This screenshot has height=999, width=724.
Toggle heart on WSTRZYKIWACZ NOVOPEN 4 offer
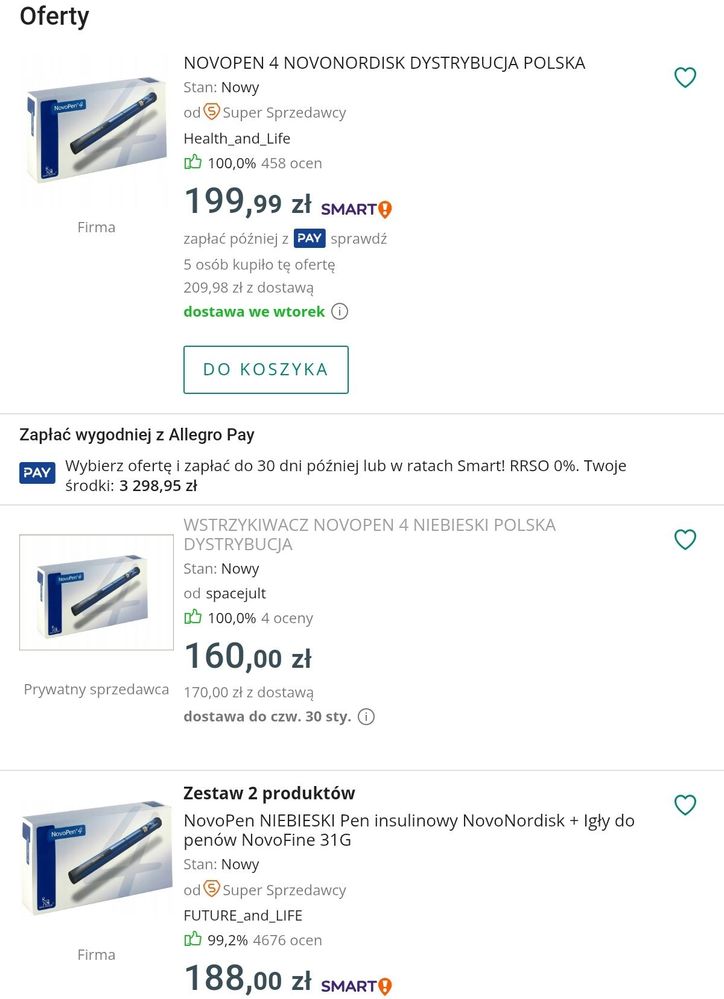click(685, 539)
